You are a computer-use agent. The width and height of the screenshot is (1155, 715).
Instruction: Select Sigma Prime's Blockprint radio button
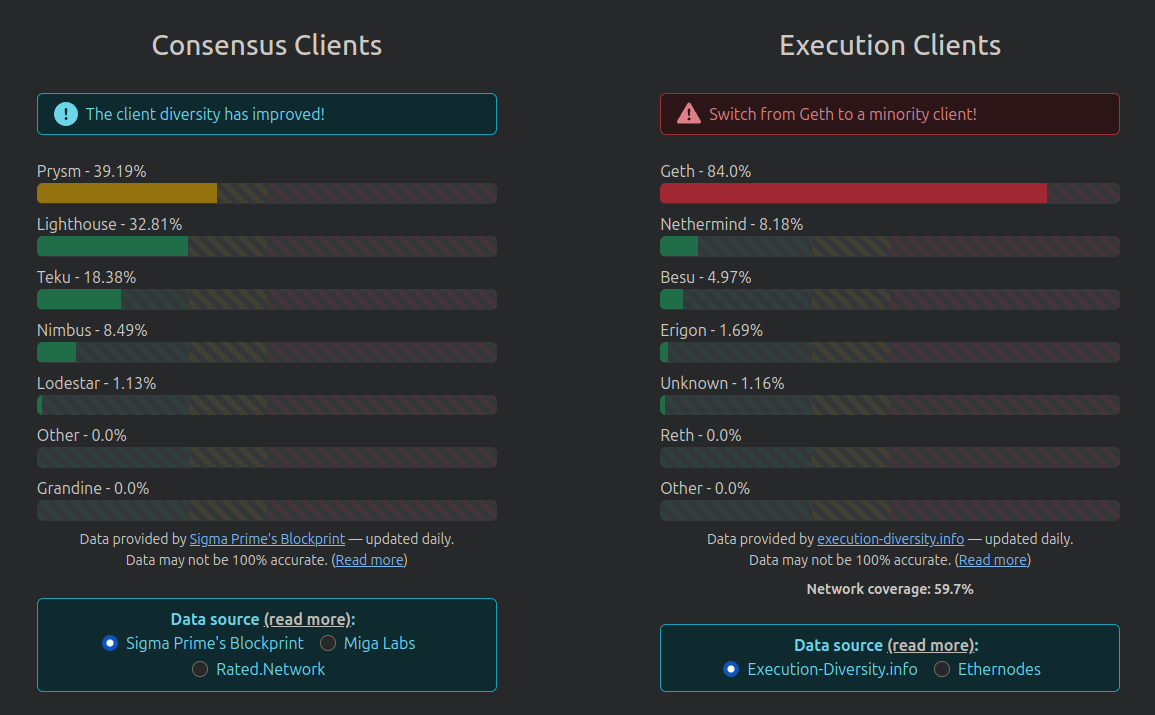(x=110, y=644)
